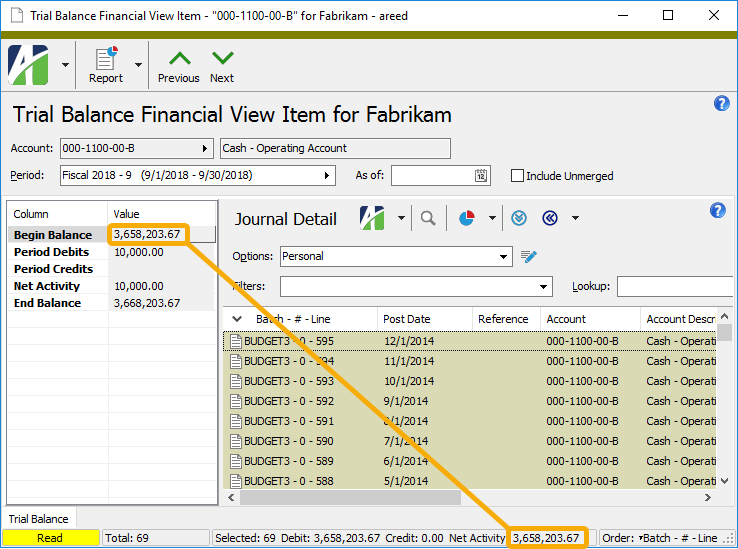Click document icon of BUDGET3 - 0 - 592

pos(236,401)
